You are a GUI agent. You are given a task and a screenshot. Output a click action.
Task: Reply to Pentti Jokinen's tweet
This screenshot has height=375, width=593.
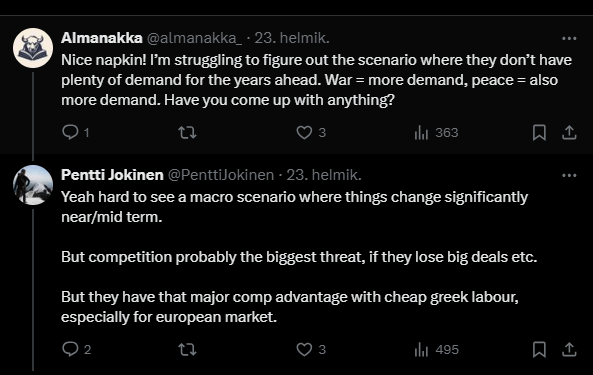click(70, 349)
